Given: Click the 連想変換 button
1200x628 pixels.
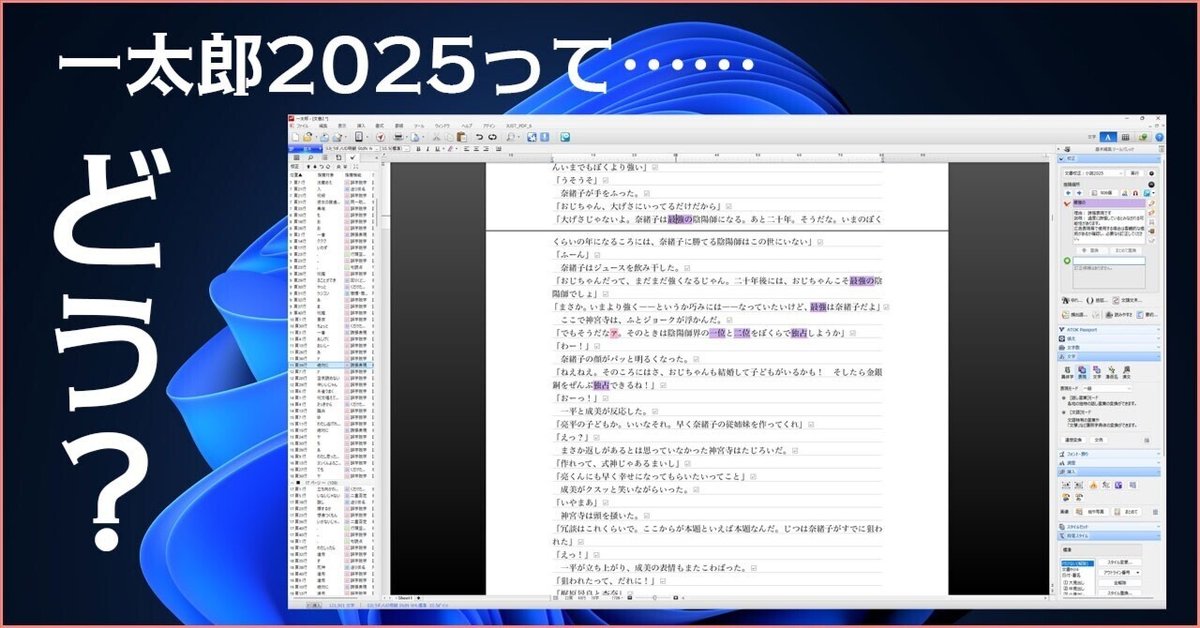Looking at the screenshot, I should (1074, 440).
